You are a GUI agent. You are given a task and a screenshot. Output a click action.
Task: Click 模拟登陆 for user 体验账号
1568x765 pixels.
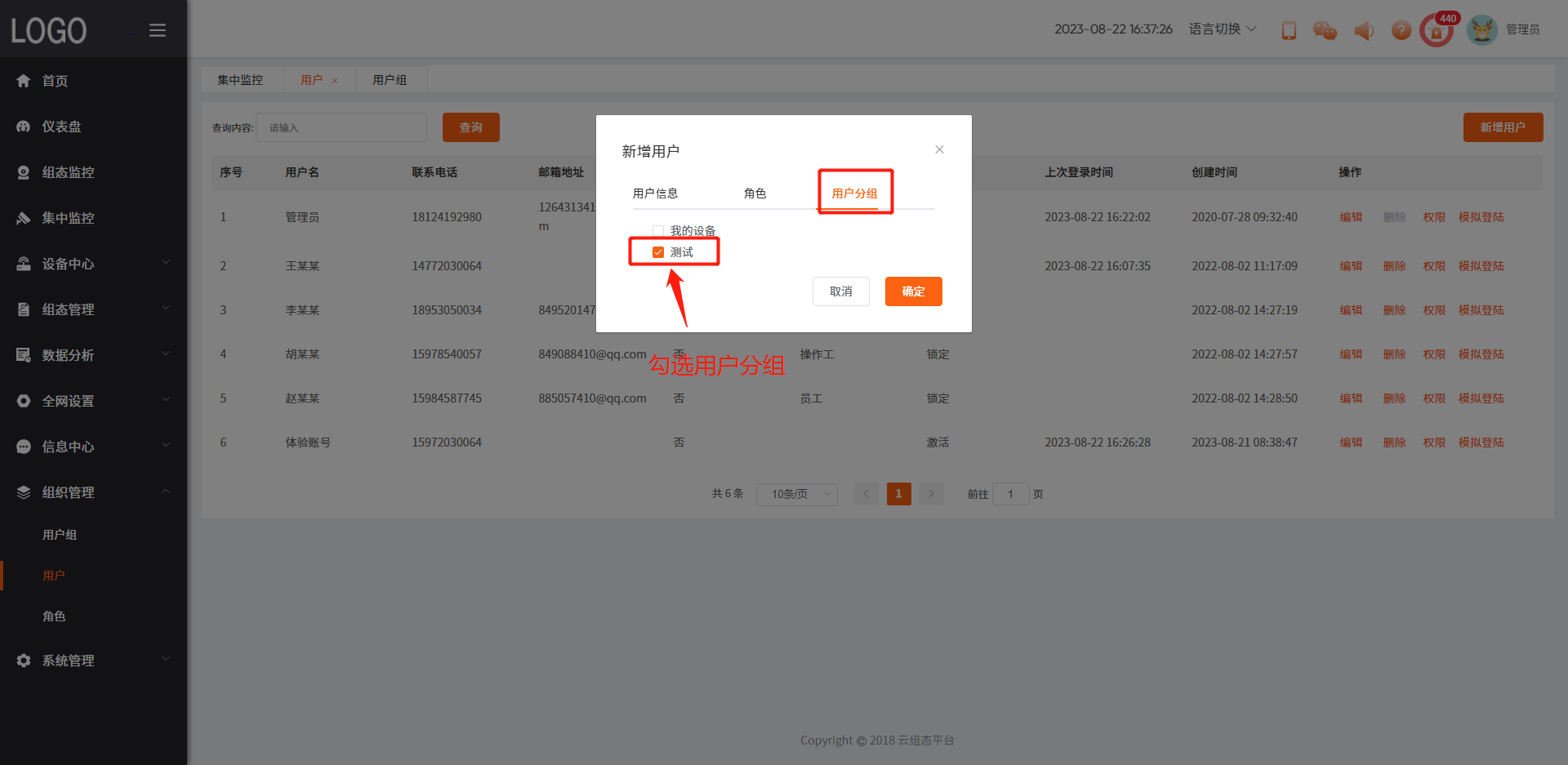click(x=1481, y=443)
